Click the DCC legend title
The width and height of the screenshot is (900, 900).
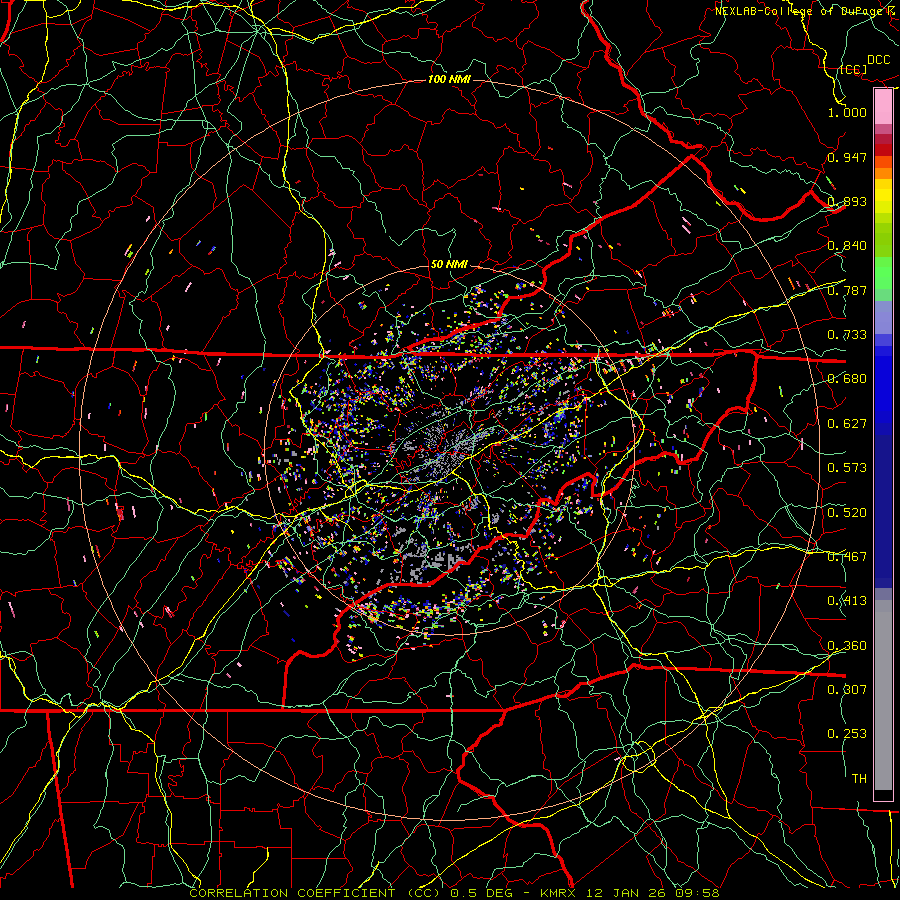pos(878,60)
